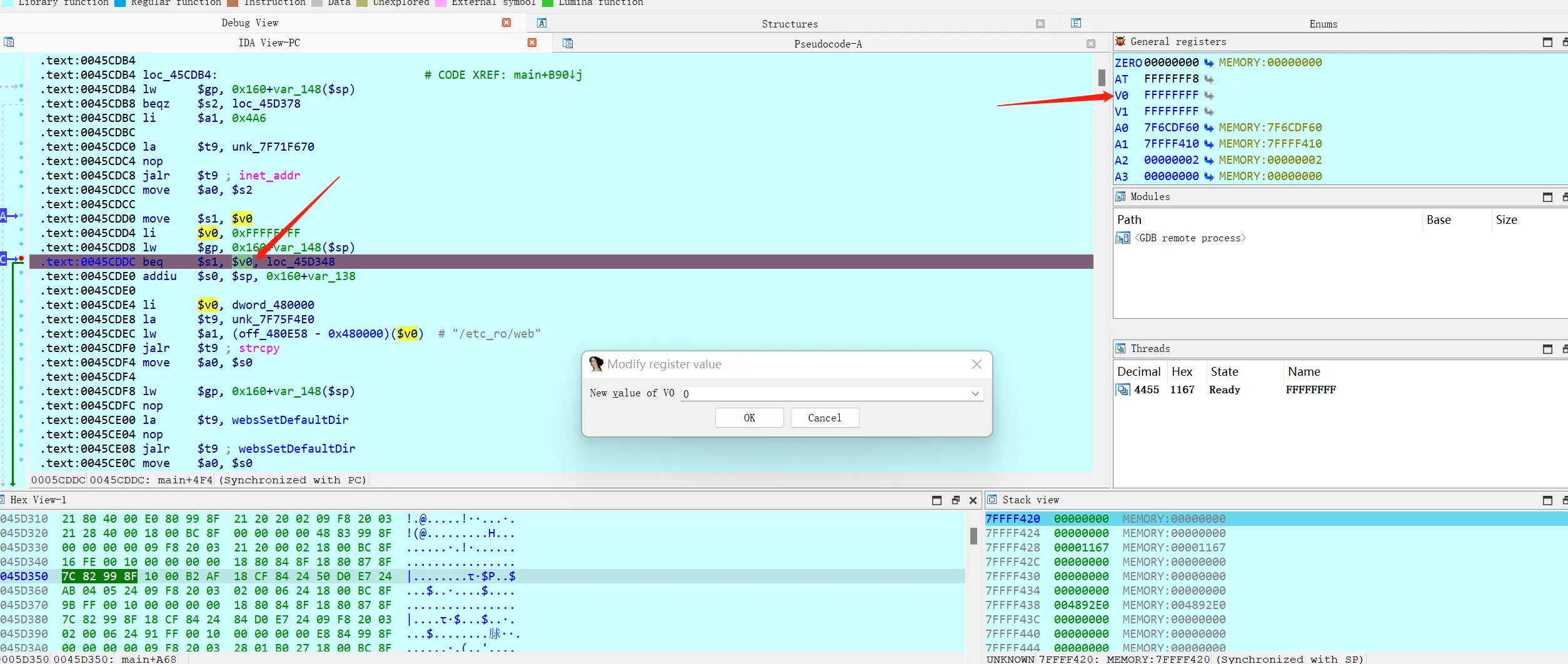The width and height of the screenshot is (1568, 664).
Task: Maximize the General registers panel
Action: click(1547, 42)
